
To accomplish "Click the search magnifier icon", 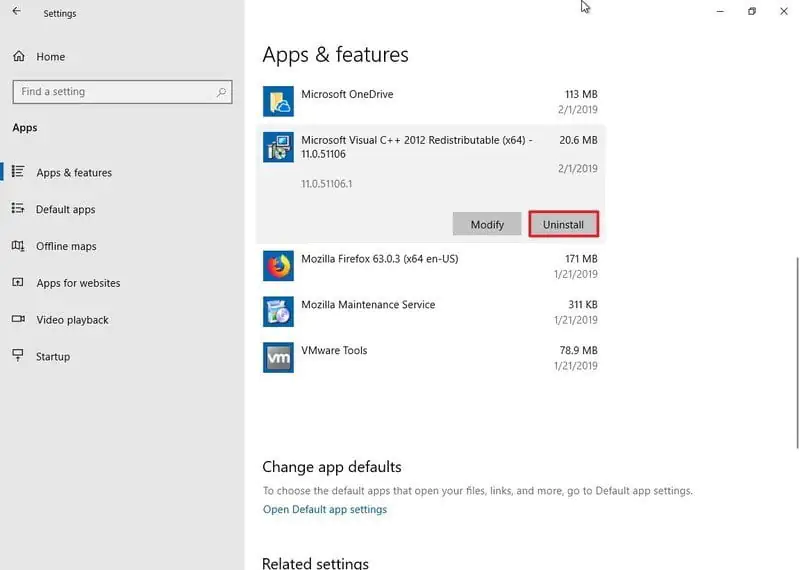I will [x=221, y=92].
